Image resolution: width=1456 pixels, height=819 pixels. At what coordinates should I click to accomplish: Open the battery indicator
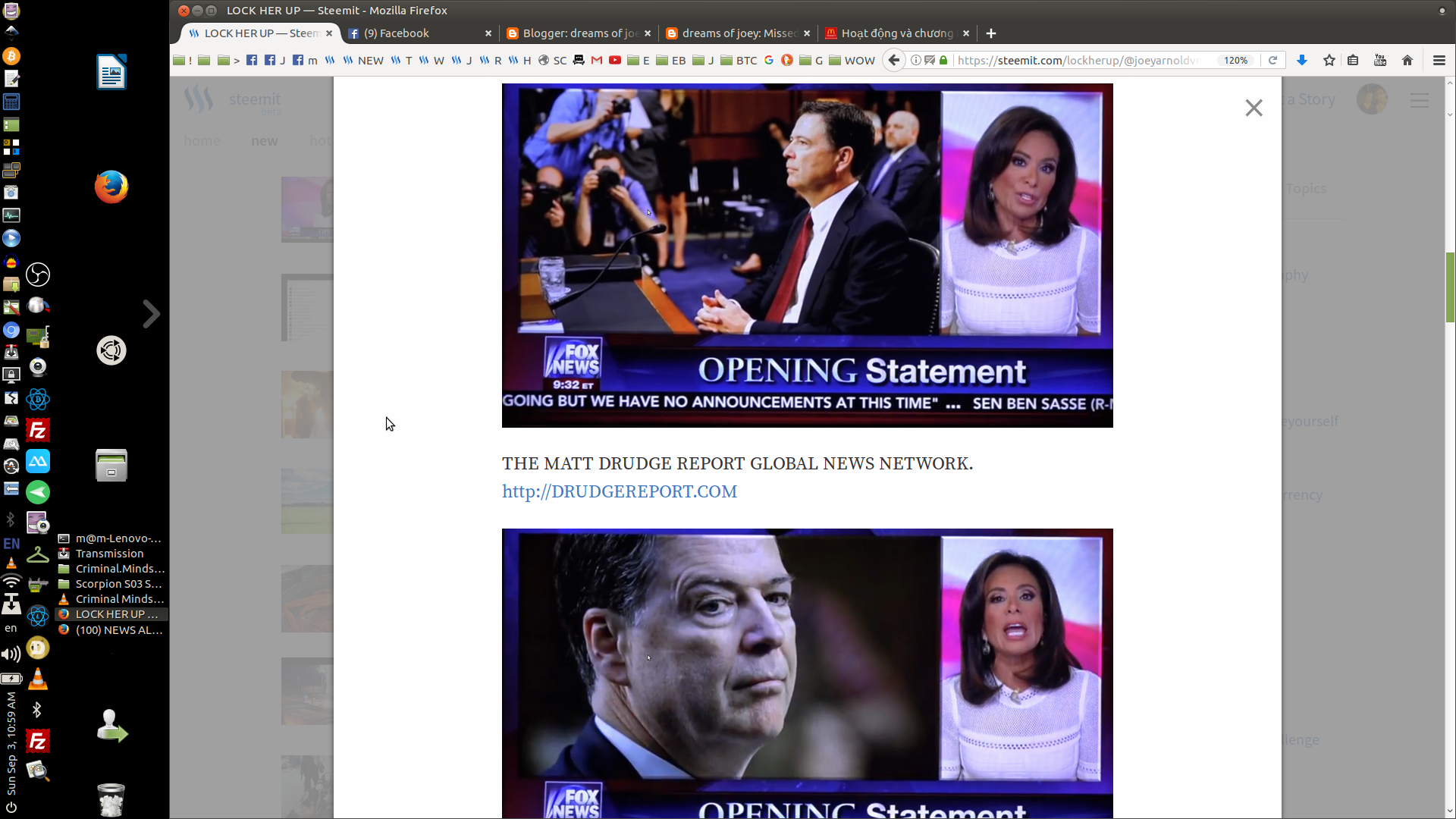point(11,679)
